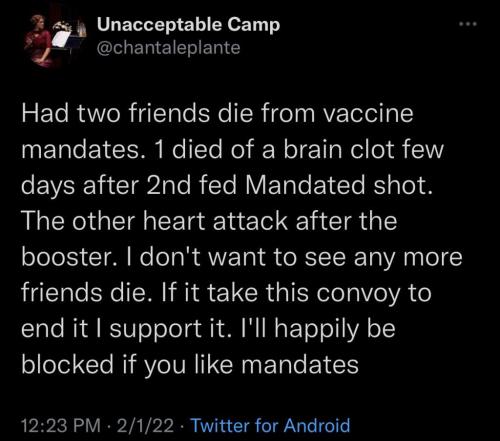Click the final line 'blocked if you like mandates'
This screenshot has height=441, width=500.
click(x=190, y=365)
